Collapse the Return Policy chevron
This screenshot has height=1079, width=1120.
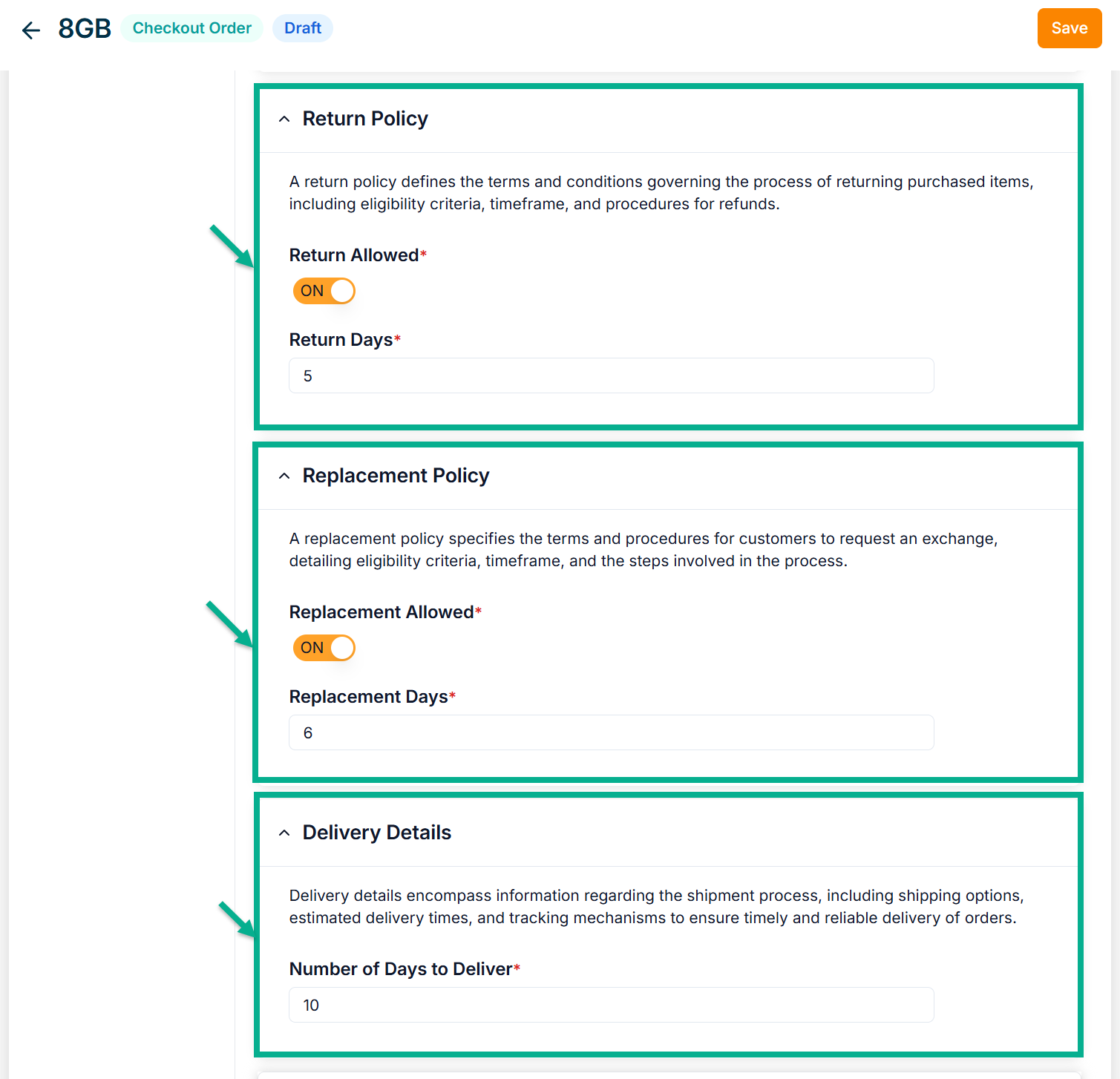(284, 119)
